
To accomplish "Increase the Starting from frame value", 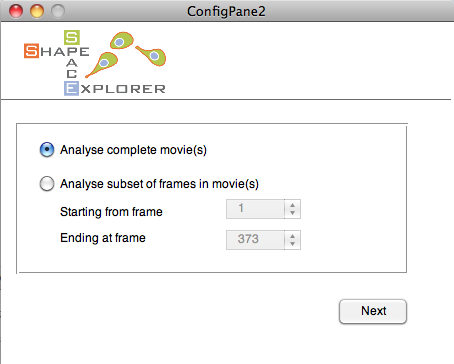I will click(292, 205).
